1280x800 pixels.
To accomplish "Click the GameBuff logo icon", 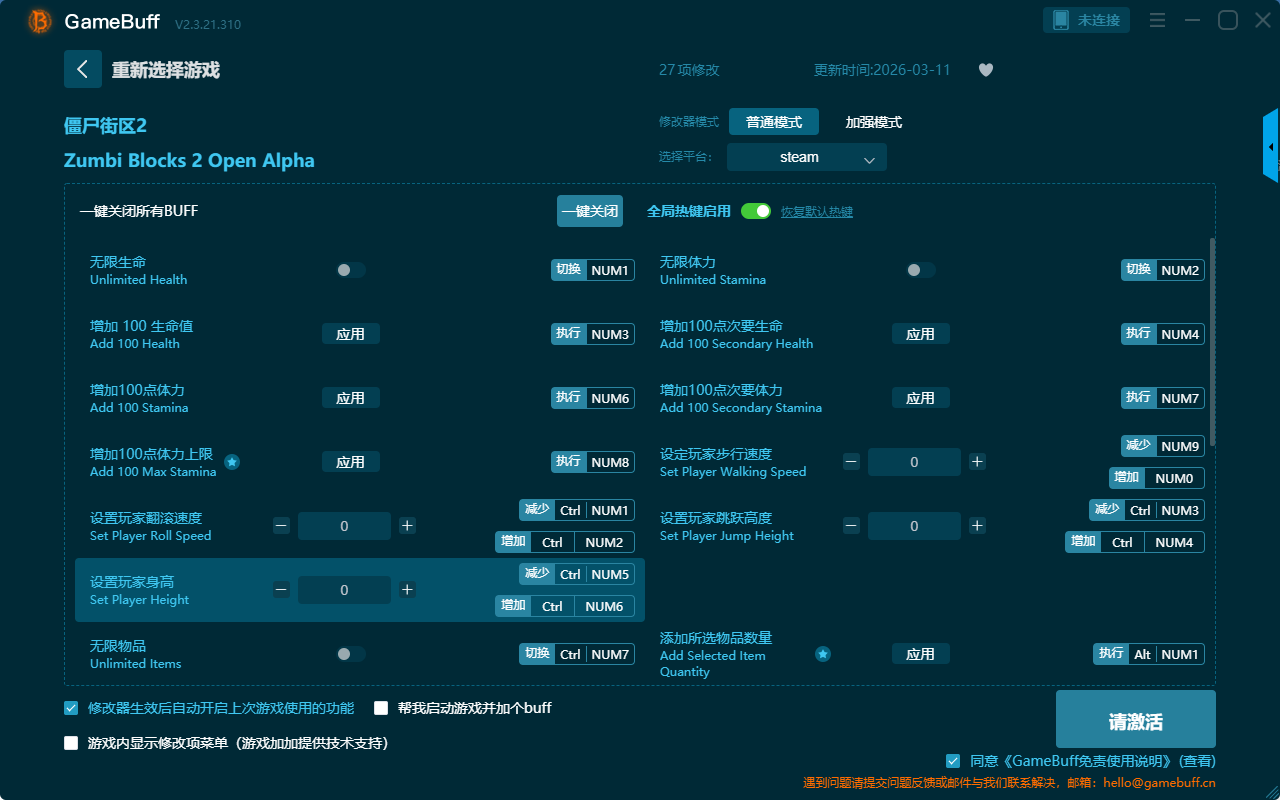I will (x=40, y=21).
